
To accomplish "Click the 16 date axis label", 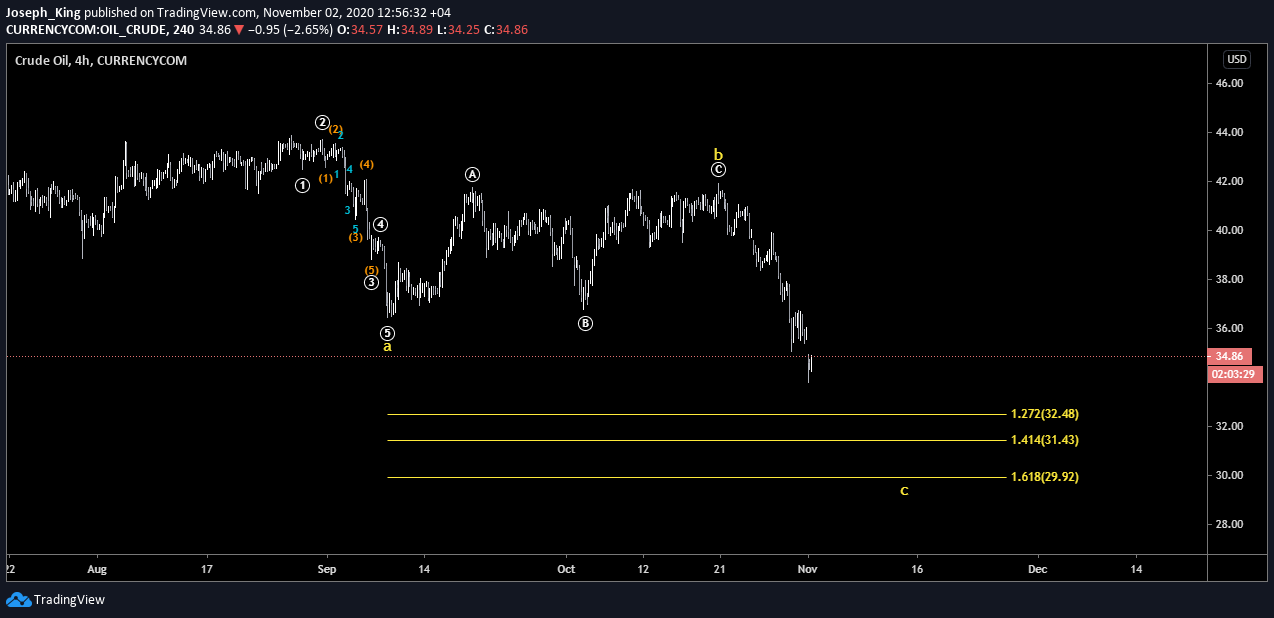I will point(917,569).
